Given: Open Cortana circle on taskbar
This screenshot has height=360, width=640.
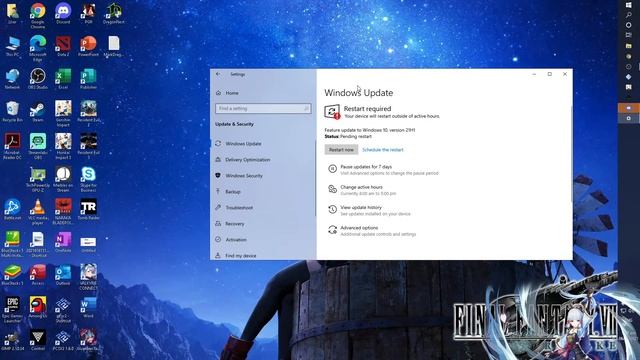Looking at the screenshot, I should coord(629,25).
